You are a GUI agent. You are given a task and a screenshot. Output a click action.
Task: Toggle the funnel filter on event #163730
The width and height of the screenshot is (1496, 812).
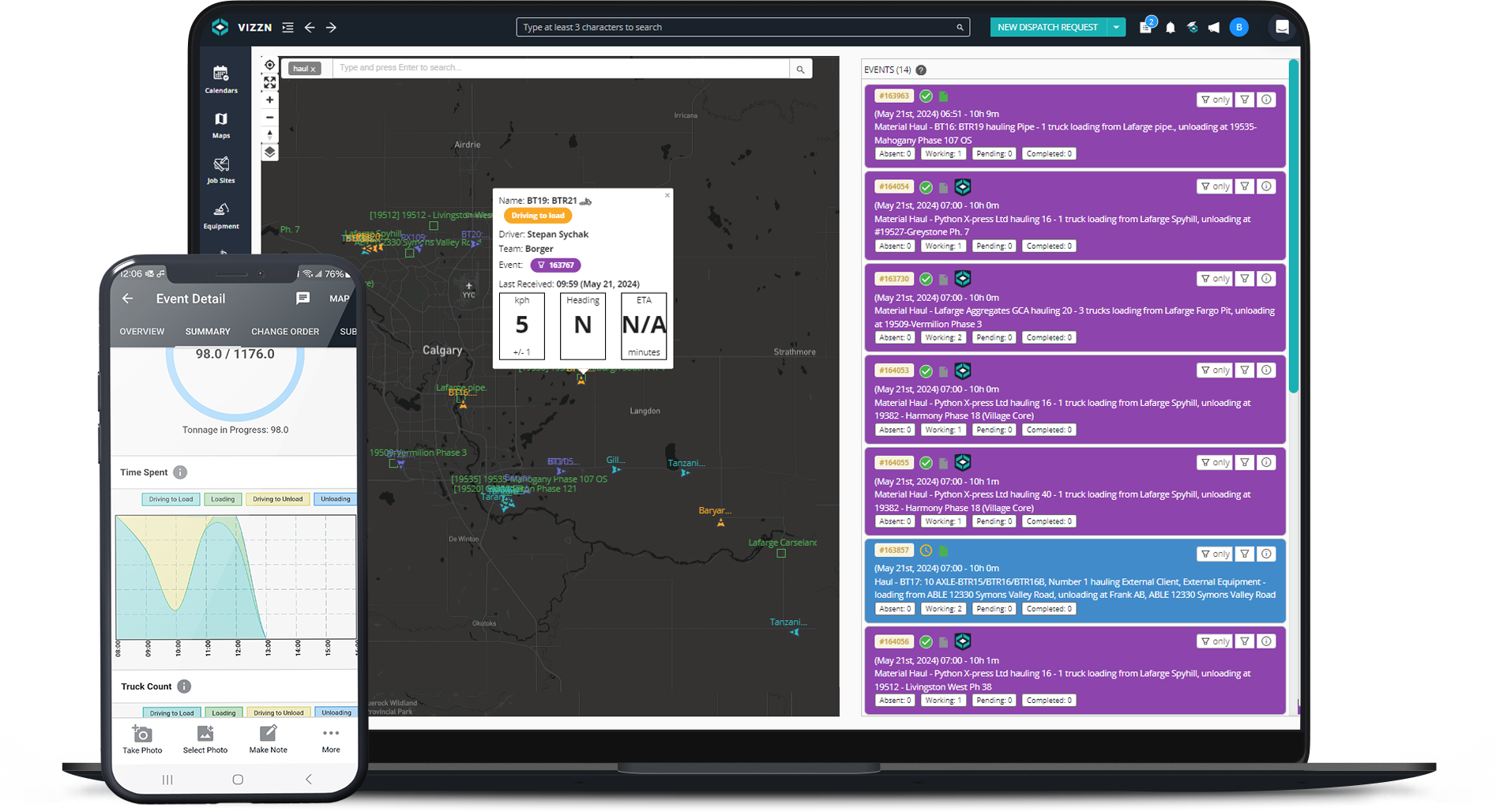pyautogui.click(x=1244, y=278)
